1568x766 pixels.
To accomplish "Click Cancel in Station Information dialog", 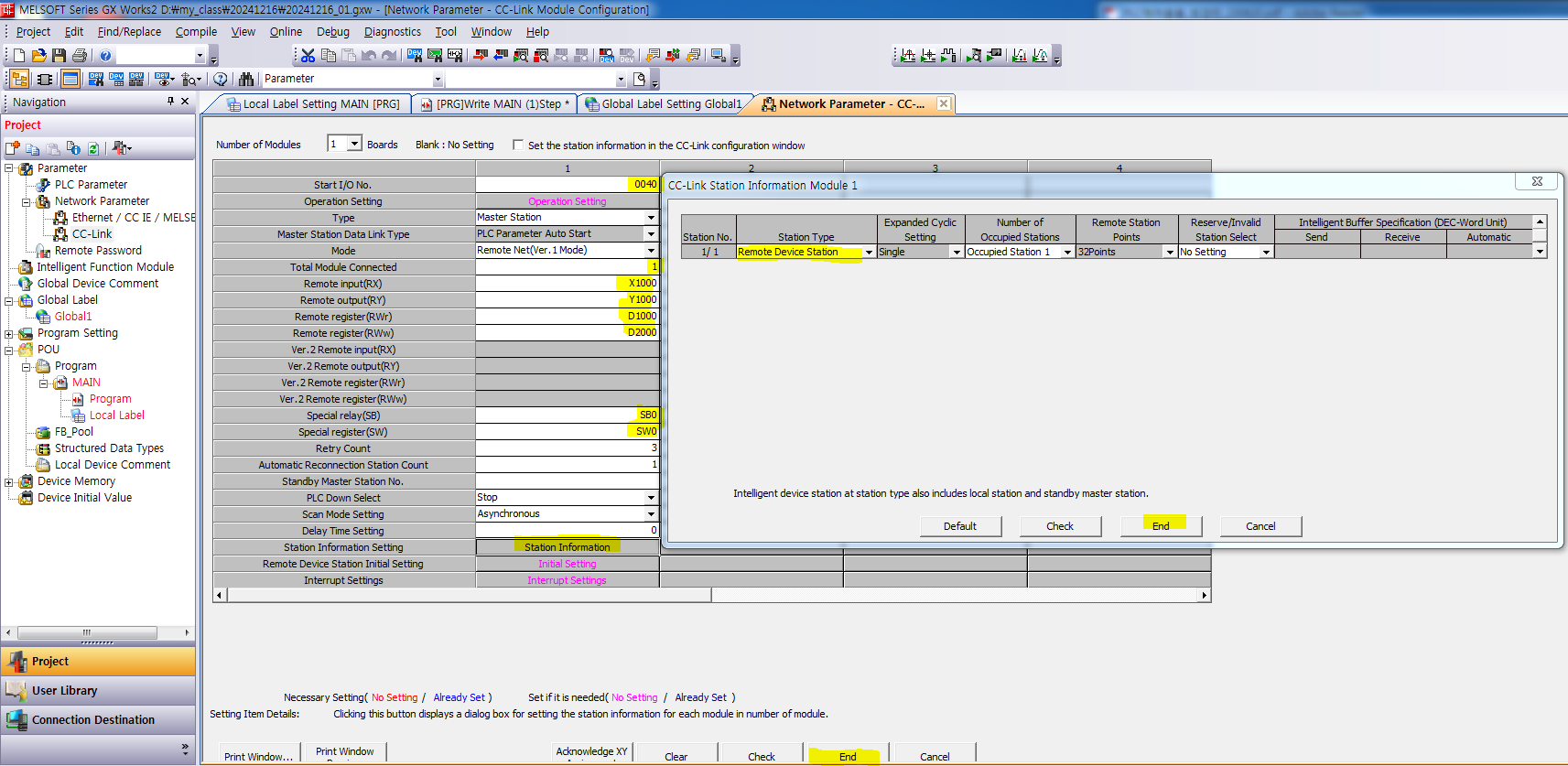I will (x=1260, y=526).
